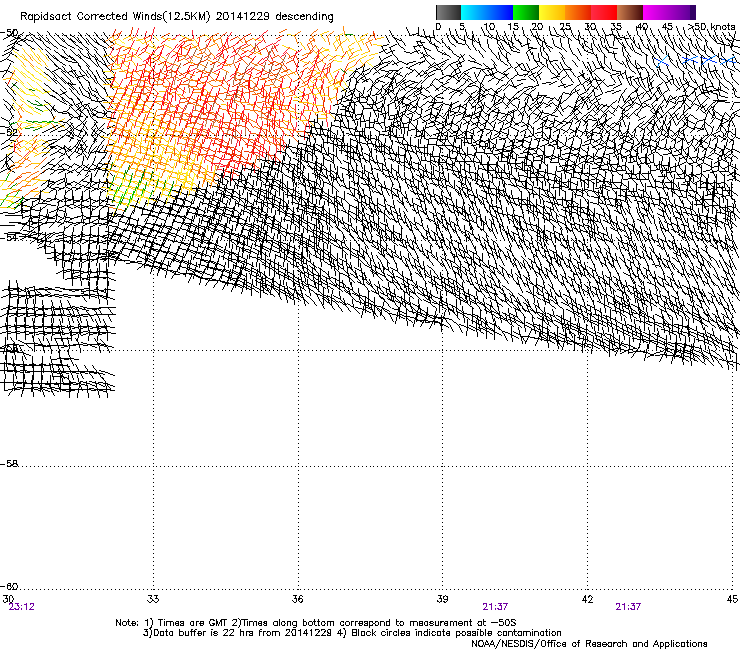
Task: Click the brown 35-40 knots legend segment
Action: [x=630, y=12]
